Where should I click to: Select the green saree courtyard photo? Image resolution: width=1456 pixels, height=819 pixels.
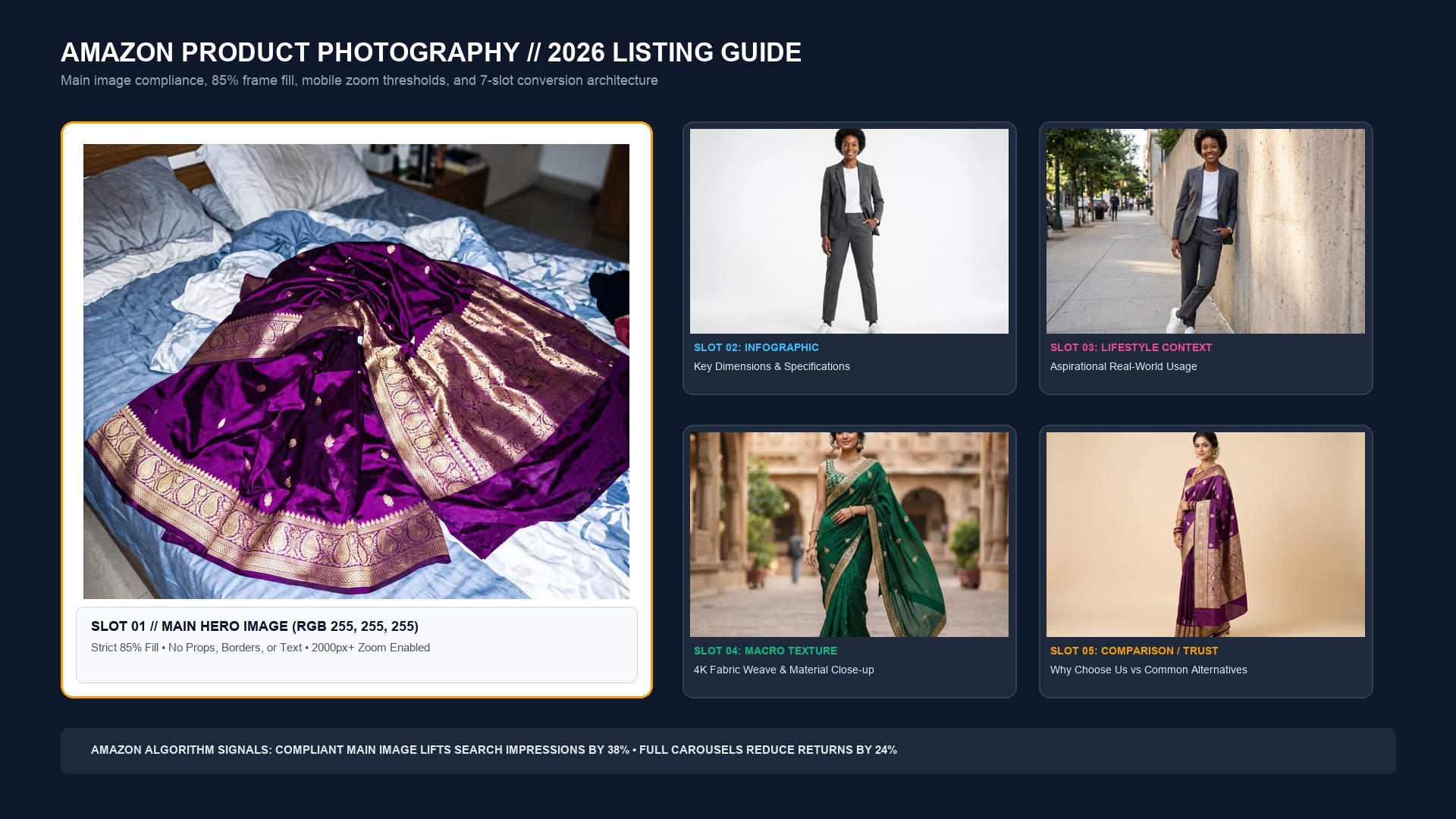tap(849, 535)
